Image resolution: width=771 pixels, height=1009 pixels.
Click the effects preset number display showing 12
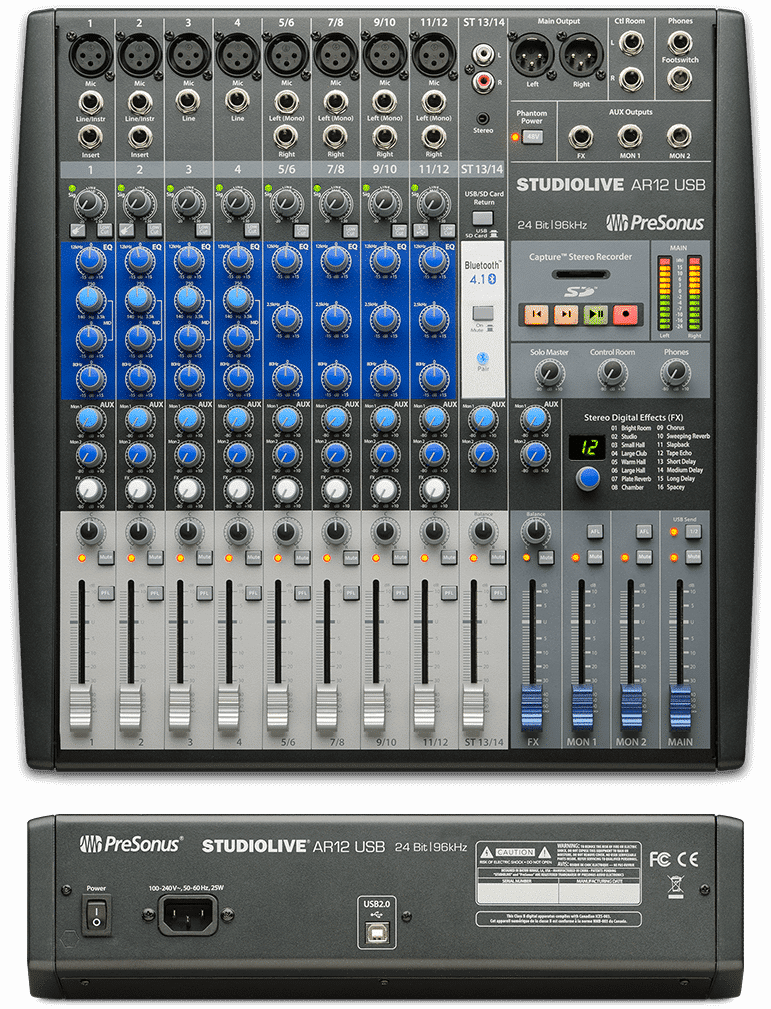pyautogui.click(x=588, y=447)
